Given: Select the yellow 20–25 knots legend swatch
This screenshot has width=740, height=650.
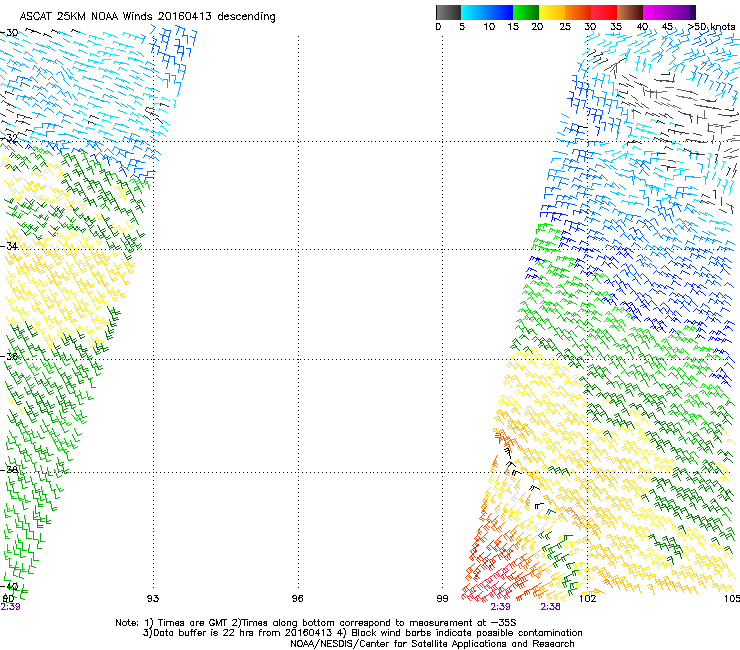Looking at the screenshot, I should [552, 12].
